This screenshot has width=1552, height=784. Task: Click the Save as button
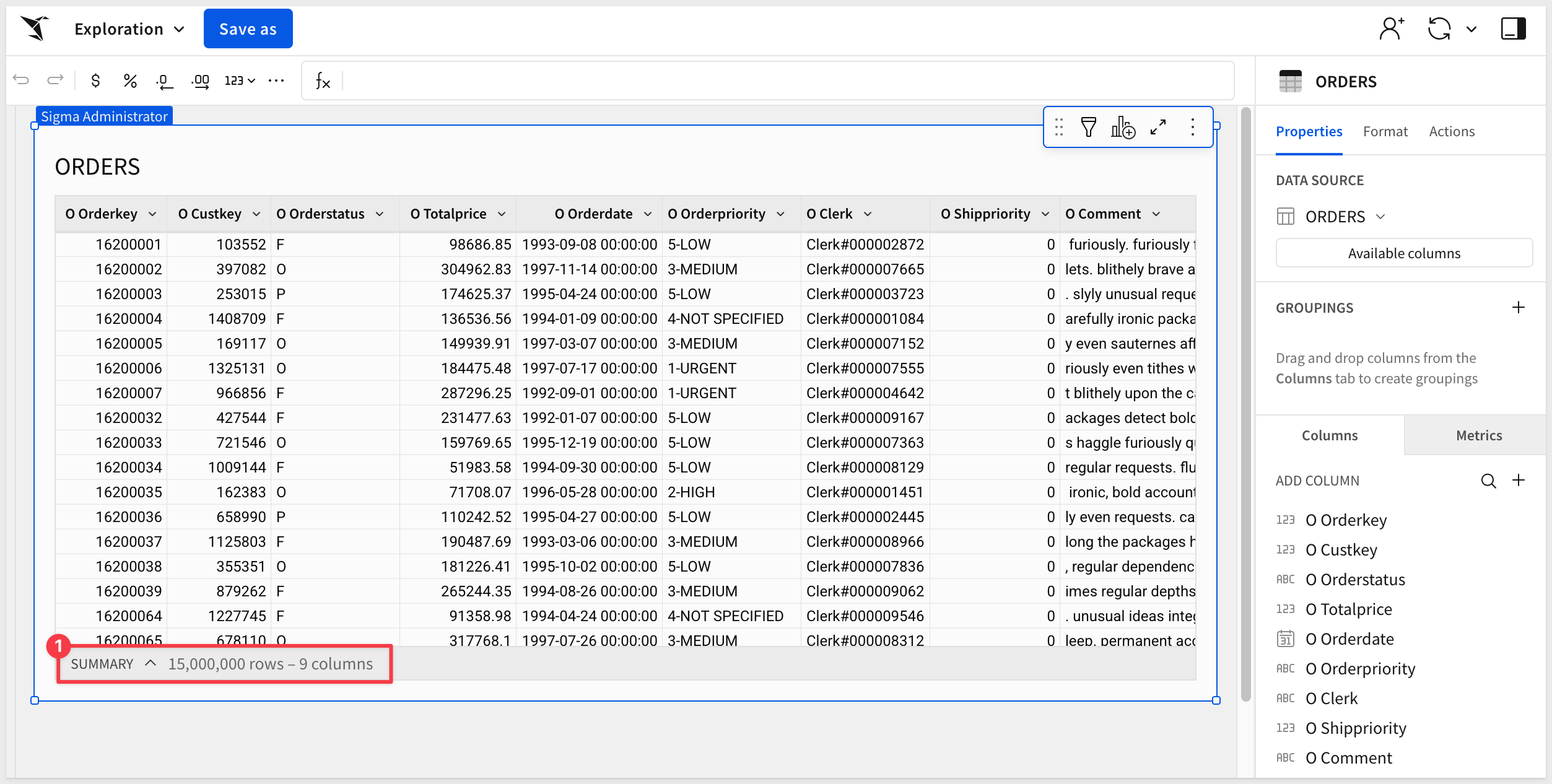tap(248, 29)
